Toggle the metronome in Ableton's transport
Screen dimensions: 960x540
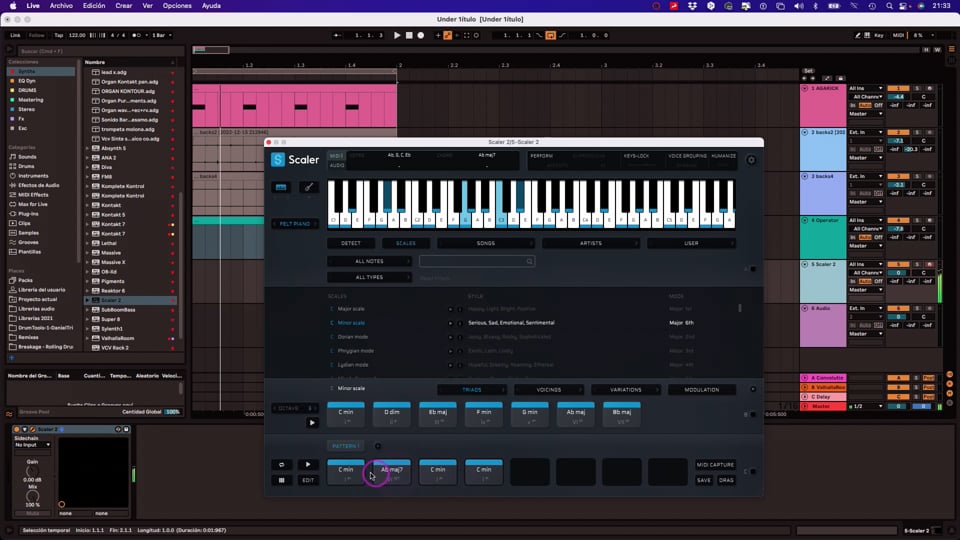(x=137, y=36)
